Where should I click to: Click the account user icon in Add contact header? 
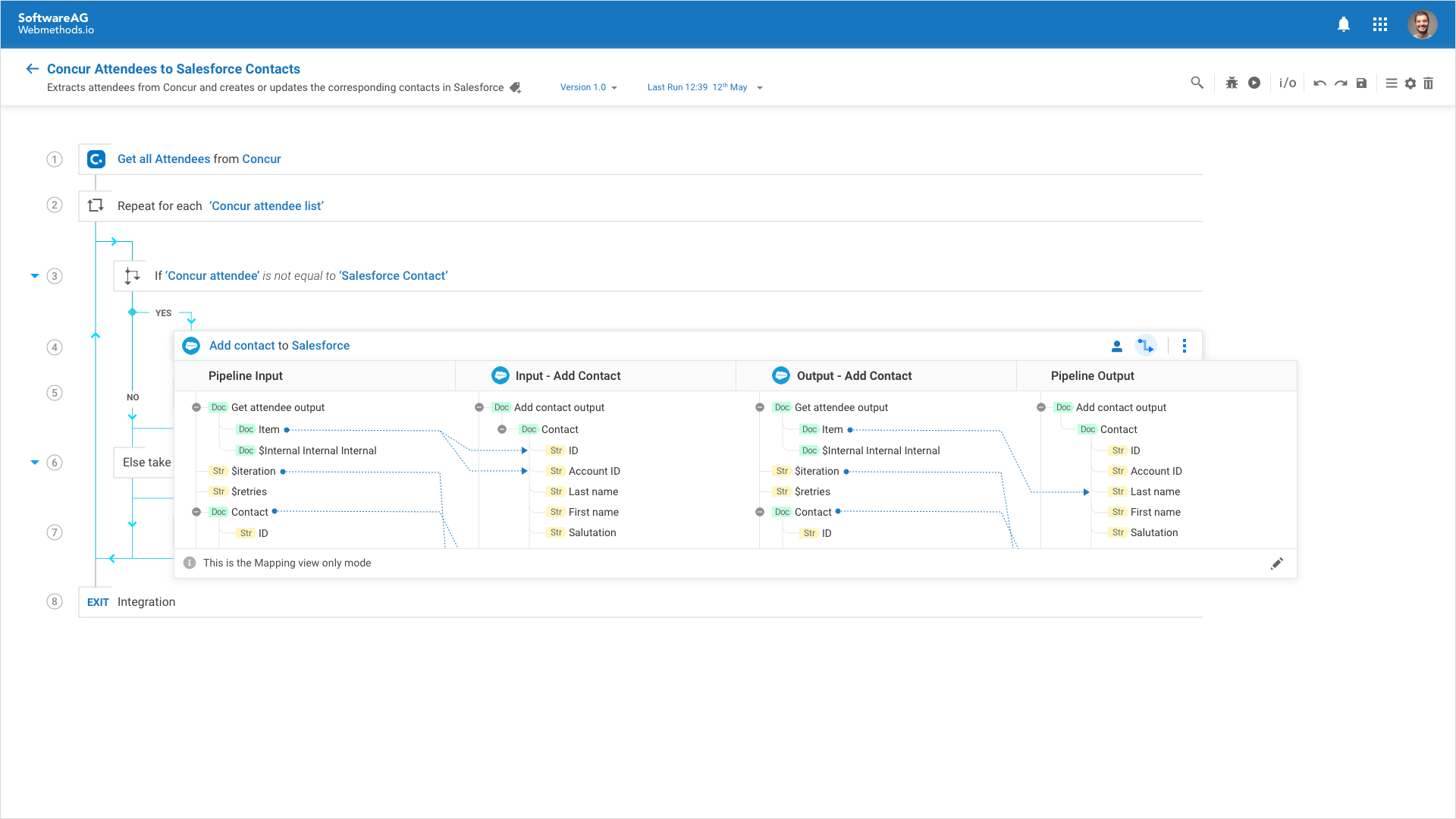[1117, 347]
